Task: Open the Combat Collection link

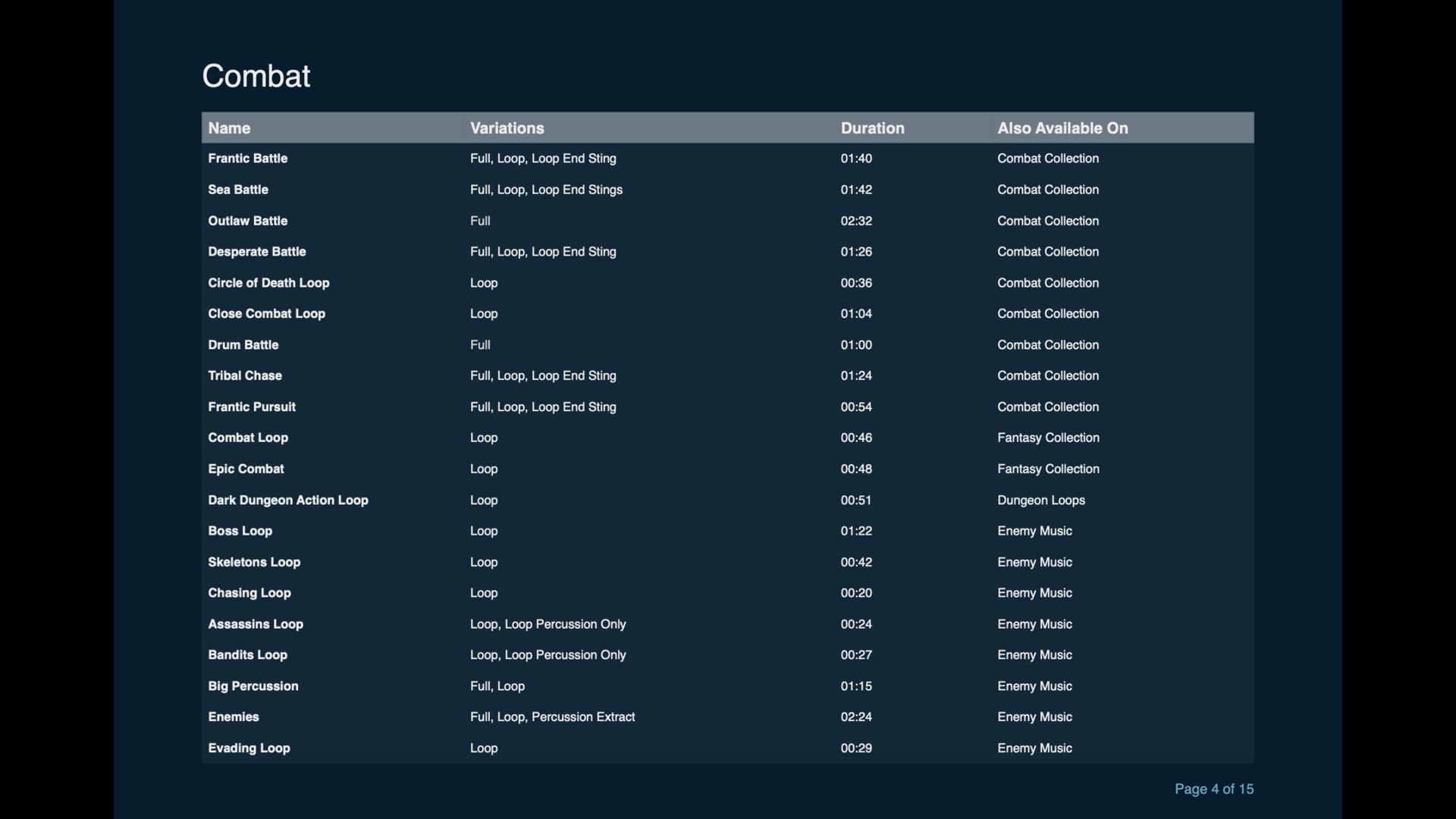Action: tap(1048, 158)
